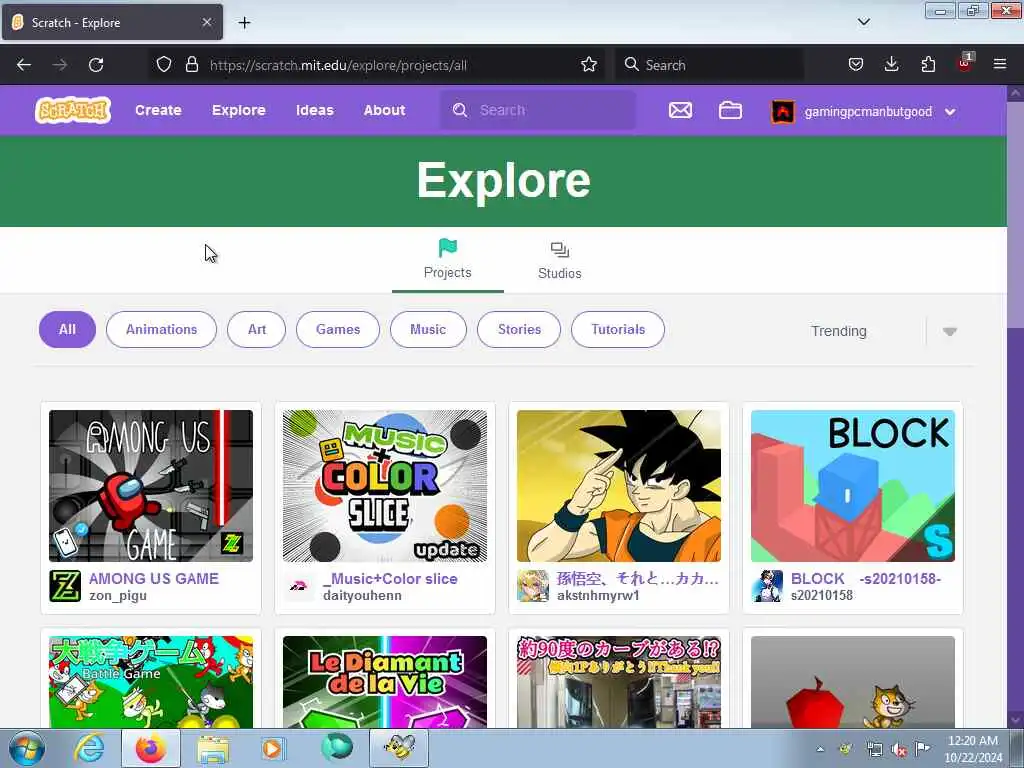Launch Internet Explorer from the taskbar
The height and width of the screenshot is (768, 1024).
(x=89, y=748)
